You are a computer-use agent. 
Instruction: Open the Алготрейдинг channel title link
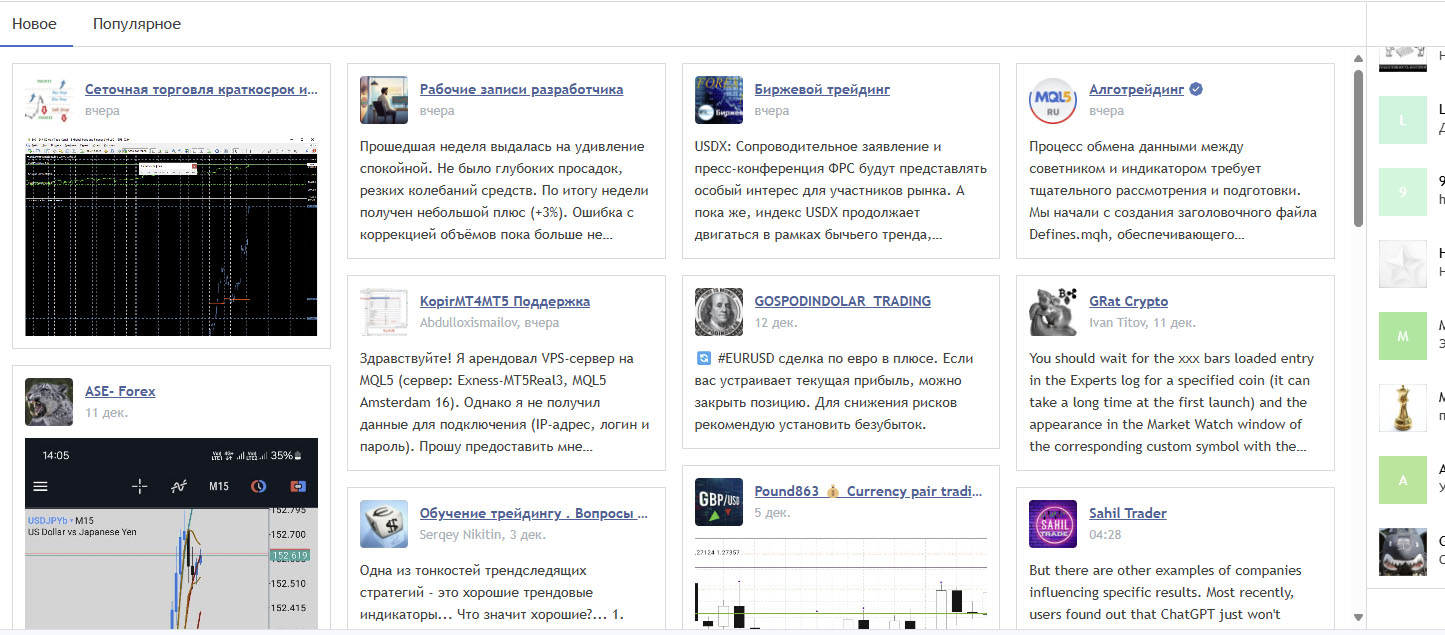pyautogui.click(x=1136, y=89)
